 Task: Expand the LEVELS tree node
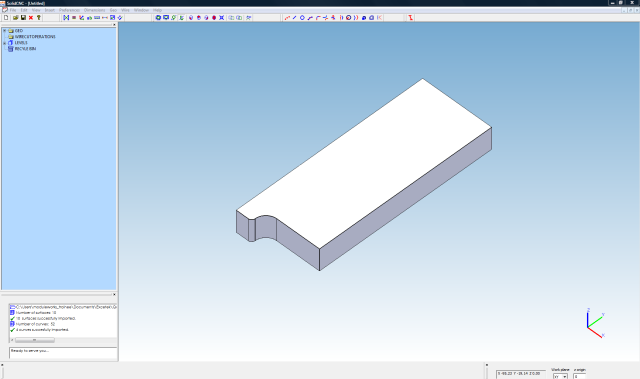coord(4,42)
